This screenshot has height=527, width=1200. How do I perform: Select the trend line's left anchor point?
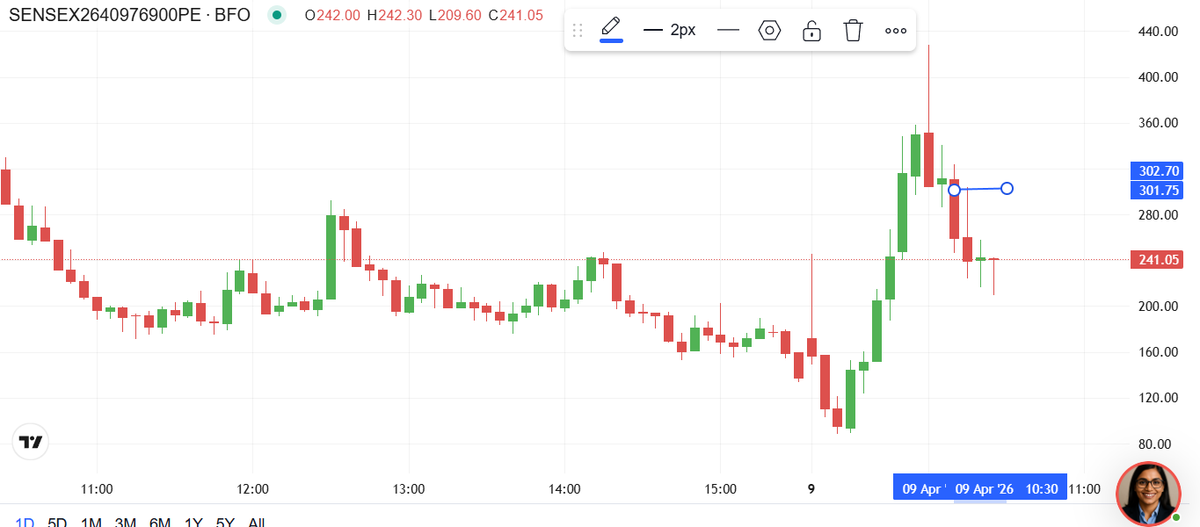click(954, 190)
